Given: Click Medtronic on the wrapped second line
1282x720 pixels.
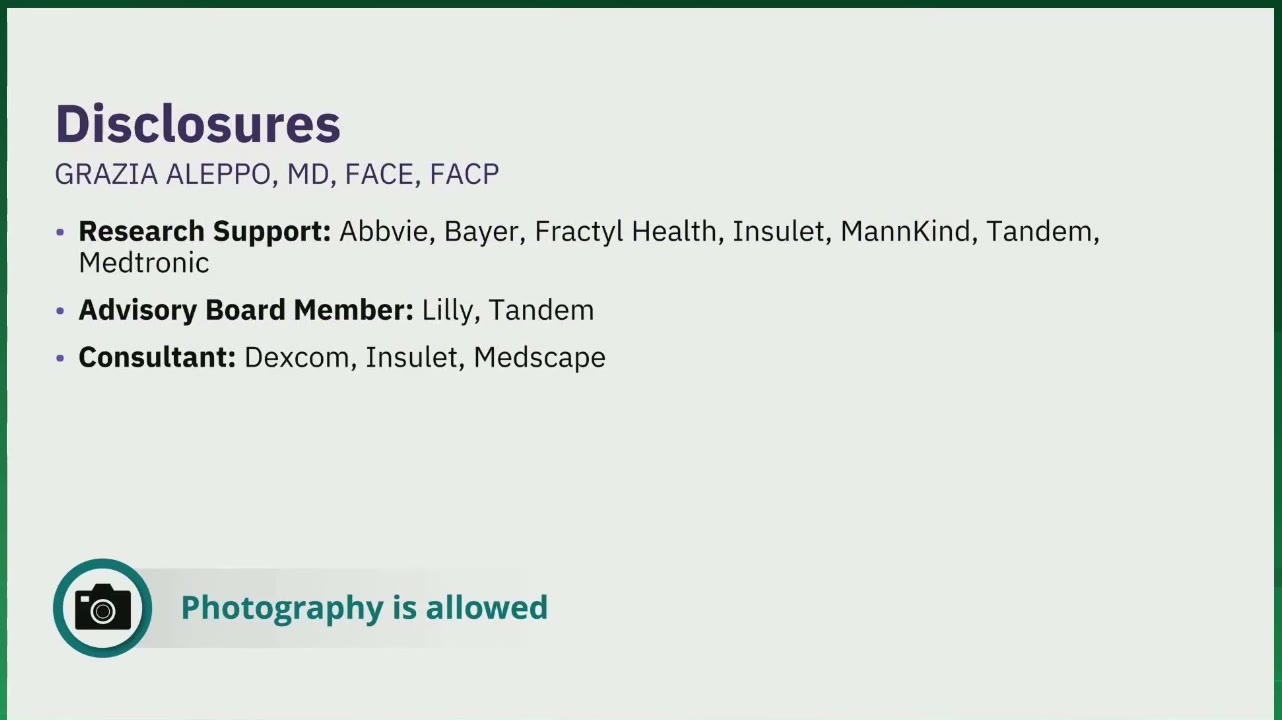Looking at the screenshot, I should [x=144, y=263].
